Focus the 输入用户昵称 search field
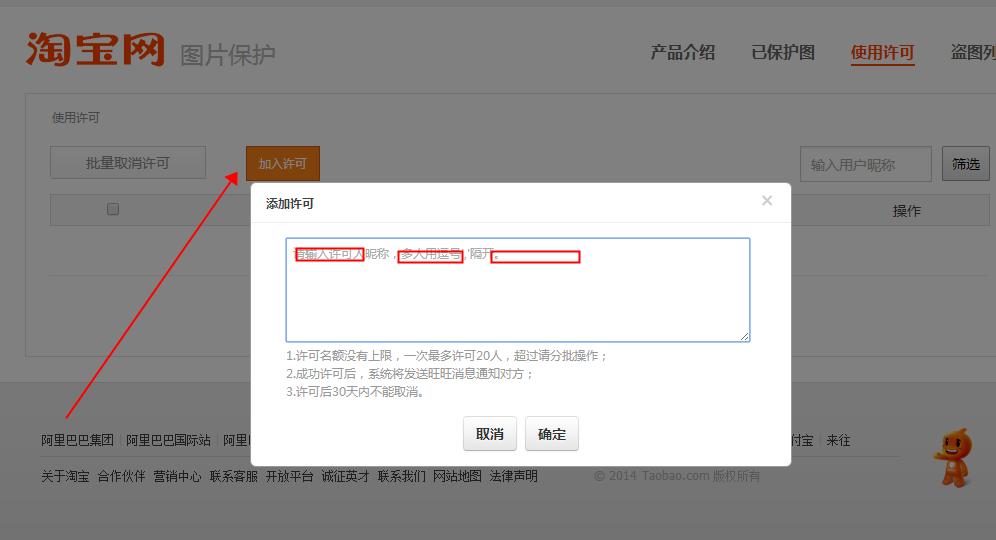Screen dimensions: 996x540 tap(866, 165)
